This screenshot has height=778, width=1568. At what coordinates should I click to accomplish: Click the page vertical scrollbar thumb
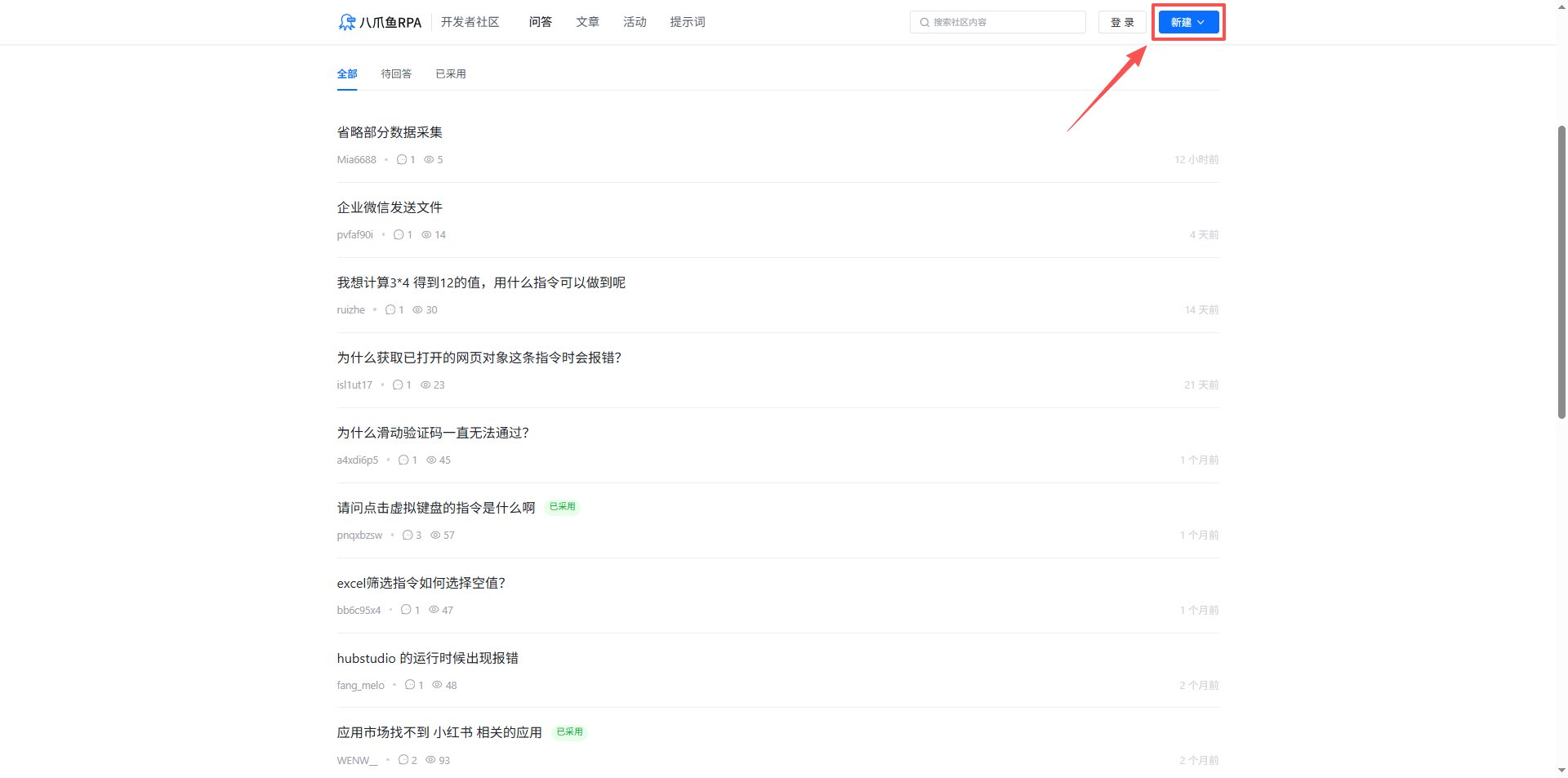[1561, 272]
